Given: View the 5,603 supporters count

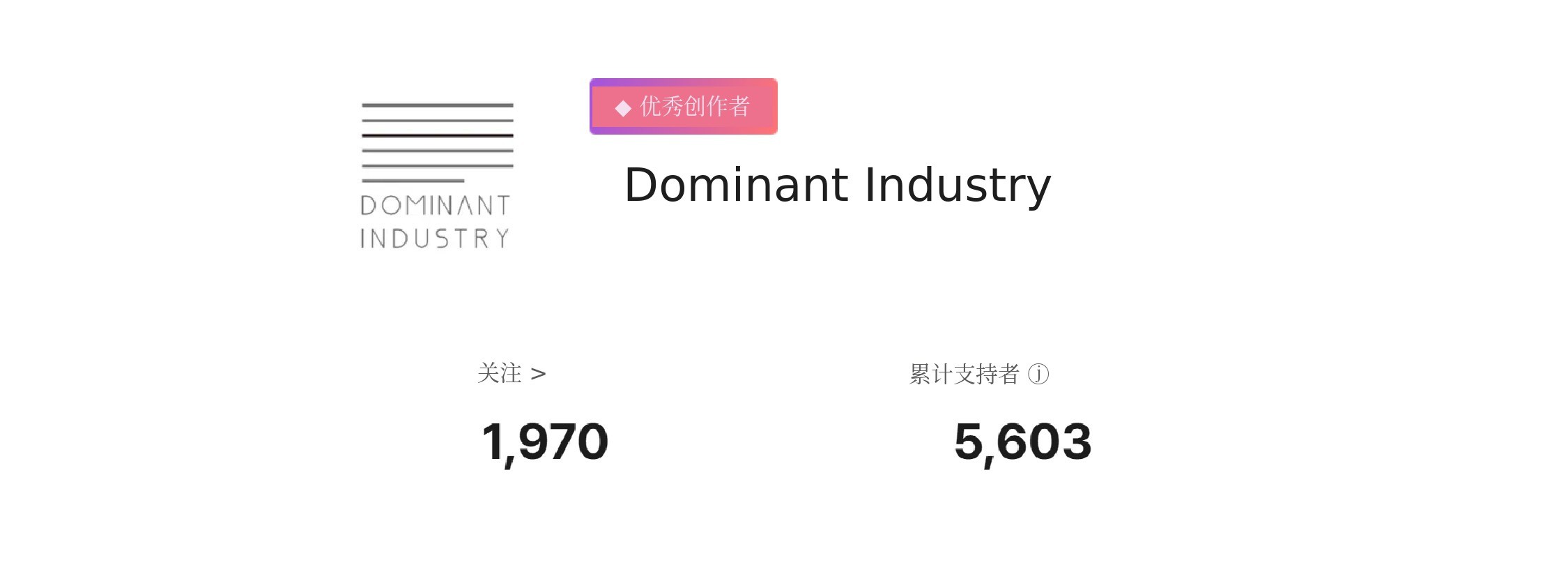Looking at the screenshot, I should click(x=1022, y=442).
